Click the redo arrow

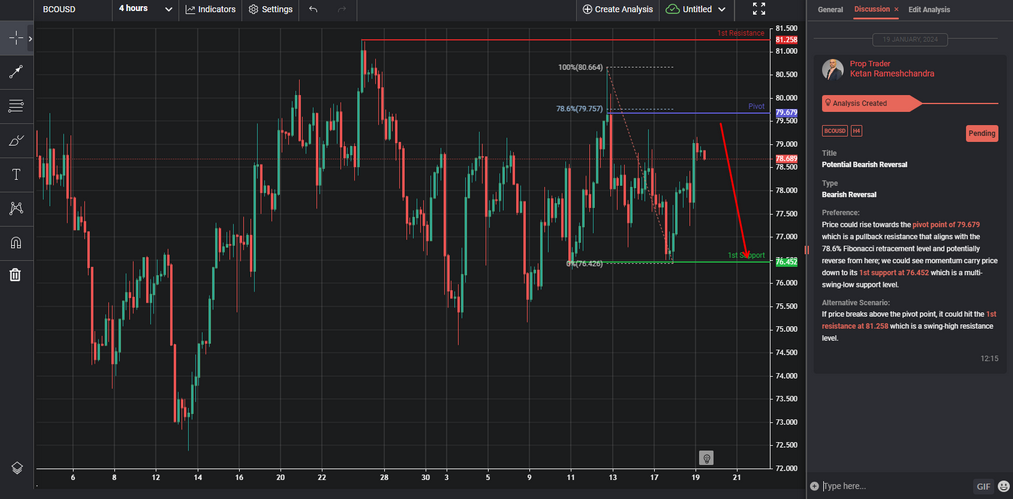click(x=342, y=10)
